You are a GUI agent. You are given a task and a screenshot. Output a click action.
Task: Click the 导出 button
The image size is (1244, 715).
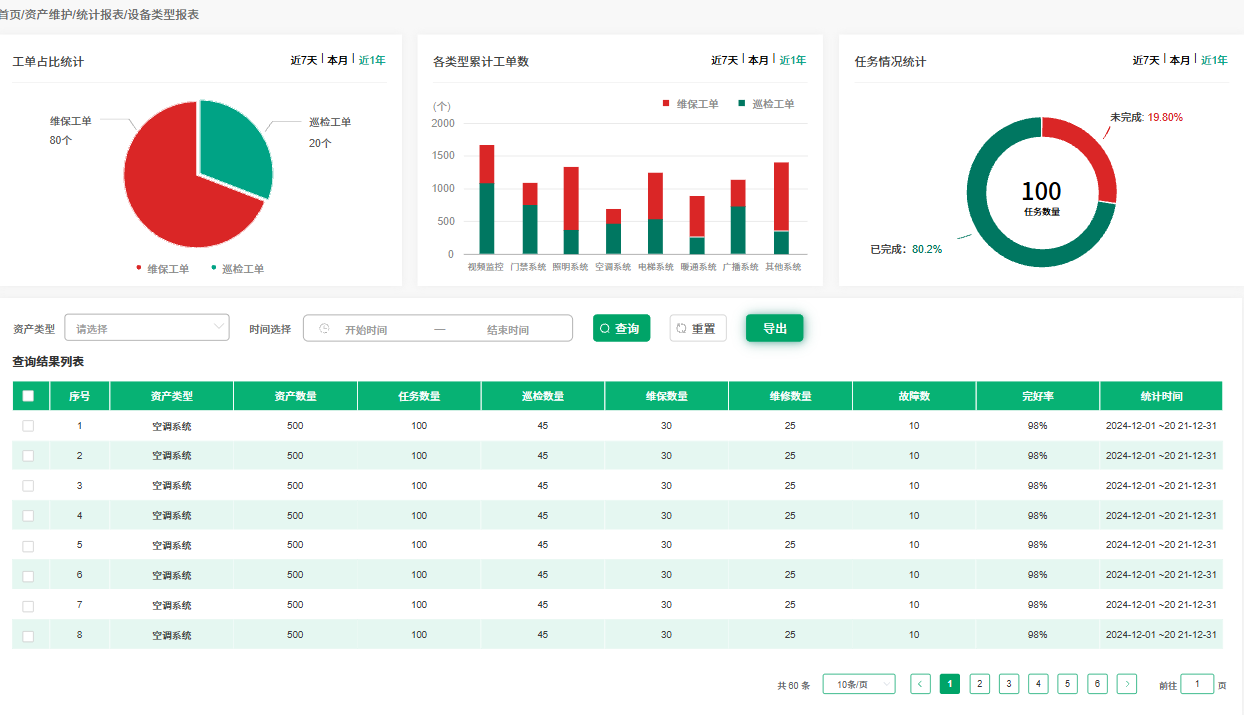(x=774, y=328)
